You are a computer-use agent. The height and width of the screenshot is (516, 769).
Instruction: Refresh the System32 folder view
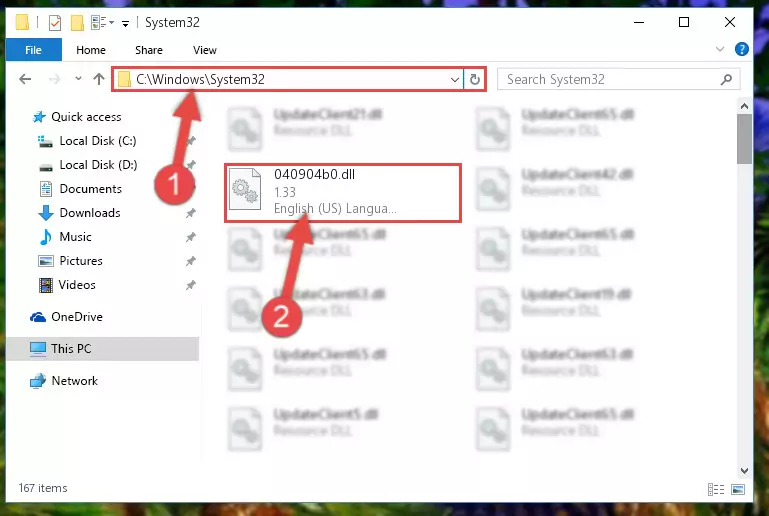[474, 79]
